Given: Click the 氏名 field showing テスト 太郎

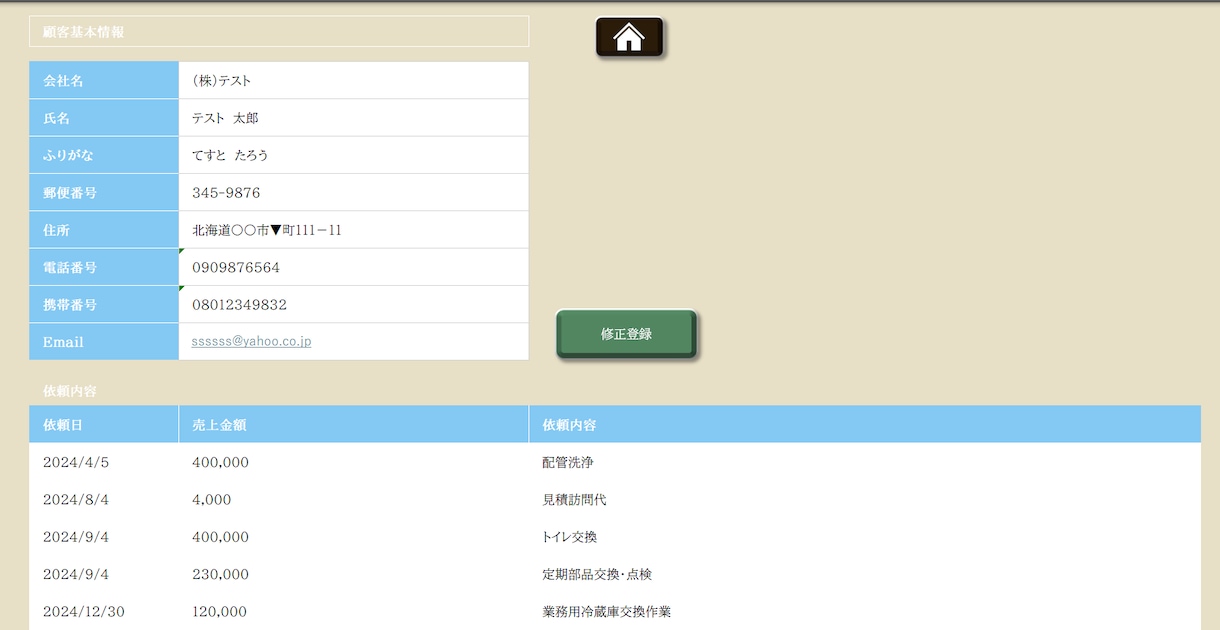Looking at the screenshot, I should click(x=353, y=118).
